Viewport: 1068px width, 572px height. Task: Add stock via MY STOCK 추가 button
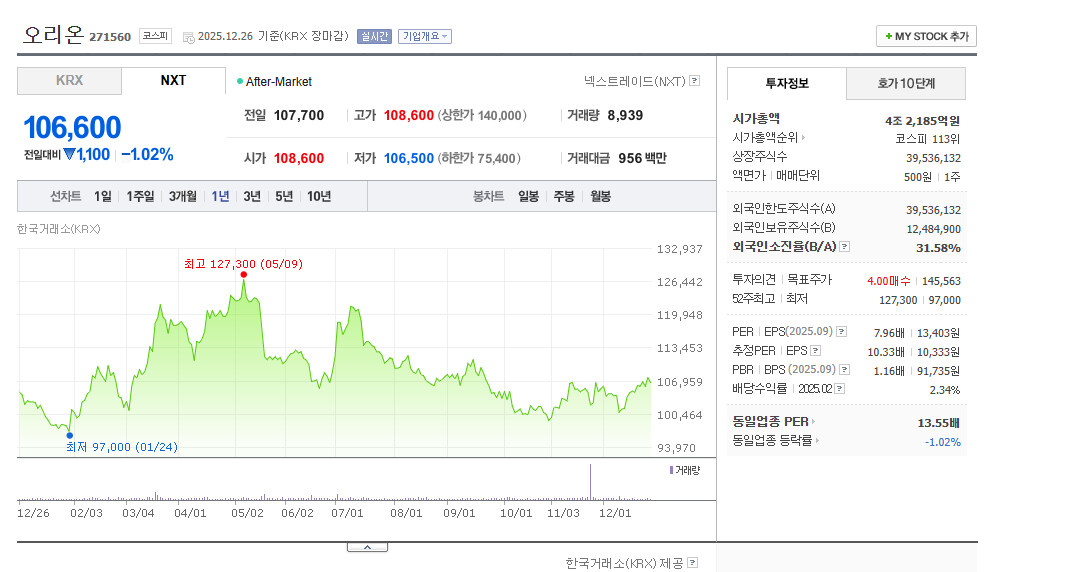click(x=926, y=36)
